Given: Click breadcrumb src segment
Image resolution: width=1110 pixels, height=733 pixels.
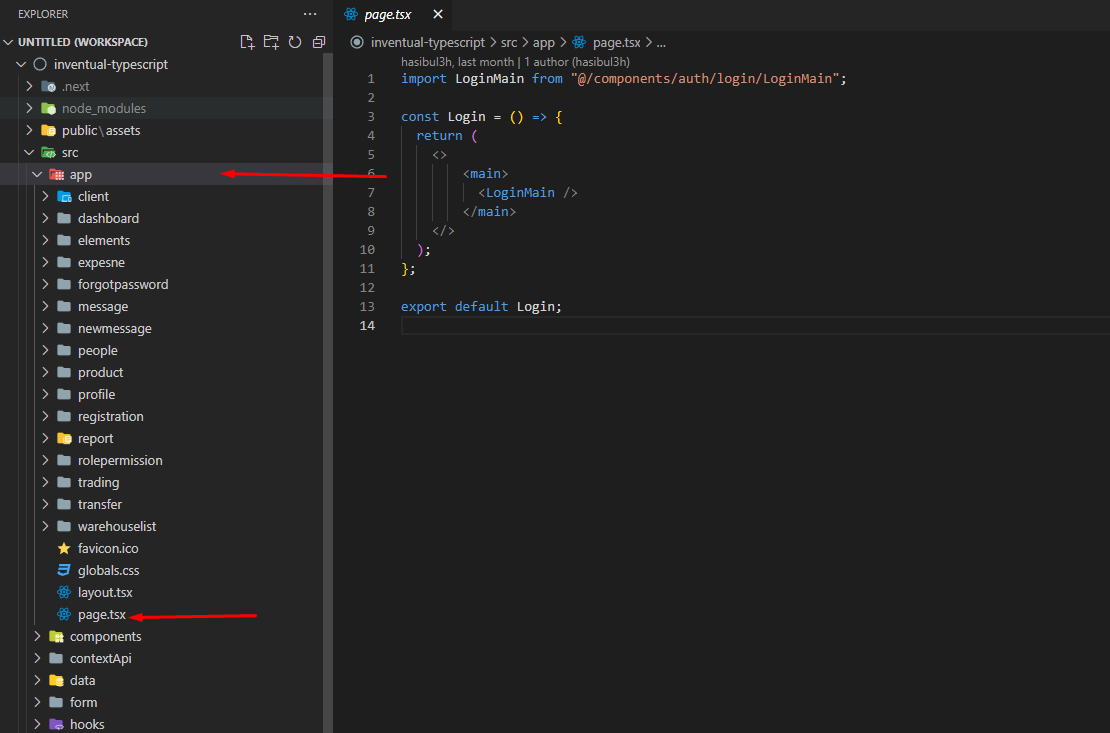Looking at the screenshot, I should (x=509, y=42).
